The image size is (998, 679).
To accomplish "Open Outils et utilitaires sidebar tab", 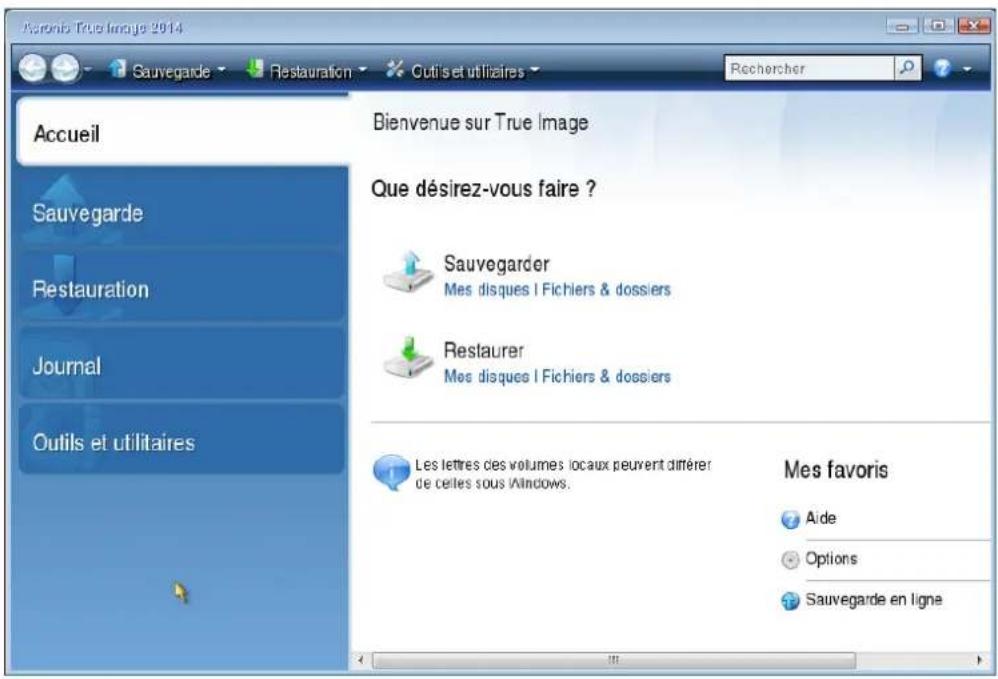I will click(183, 440).
